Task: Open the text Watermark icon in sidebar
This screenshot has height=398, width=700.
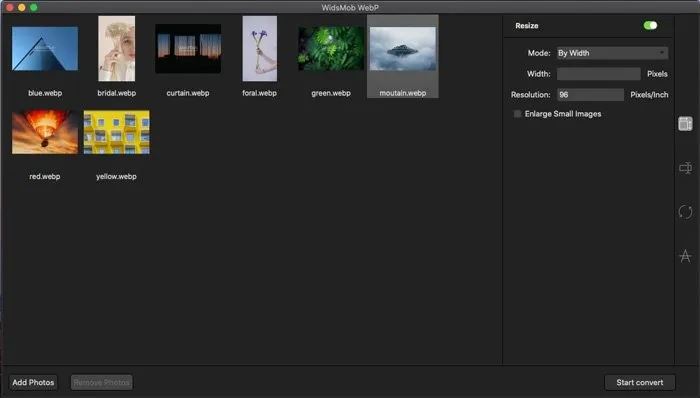Action: (x=685, y=256)
